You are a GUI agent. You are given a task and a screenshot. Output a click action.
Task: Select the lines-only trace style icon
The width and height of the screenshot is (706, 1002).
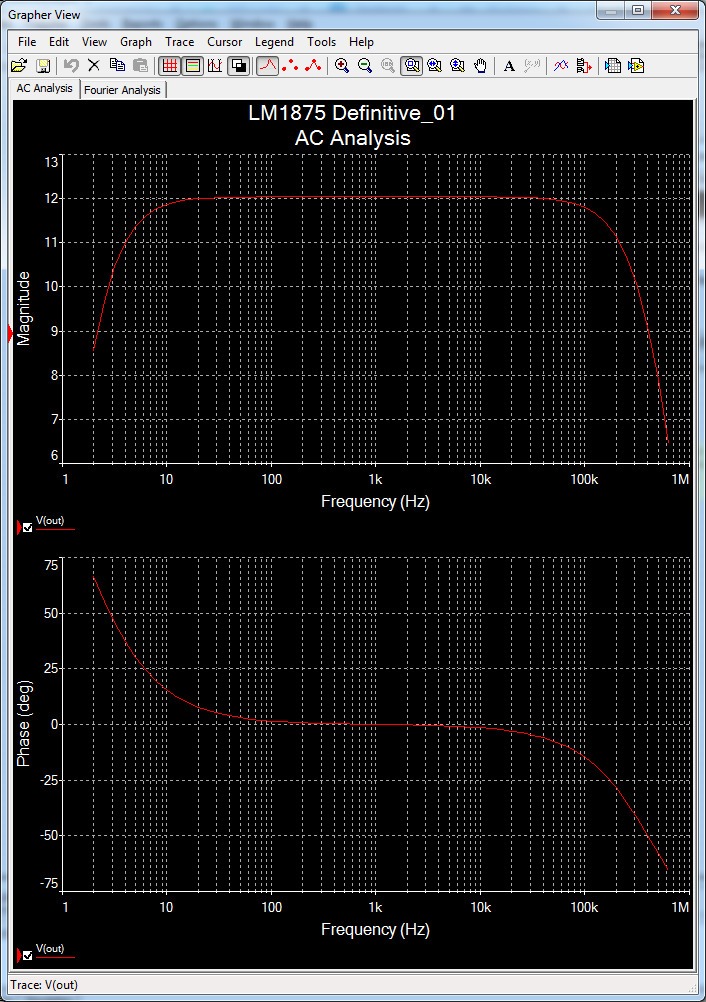point(268,65)
